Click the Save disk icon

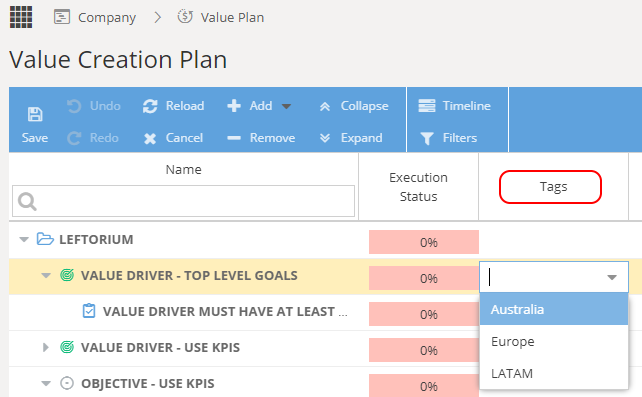click(35, 114)
